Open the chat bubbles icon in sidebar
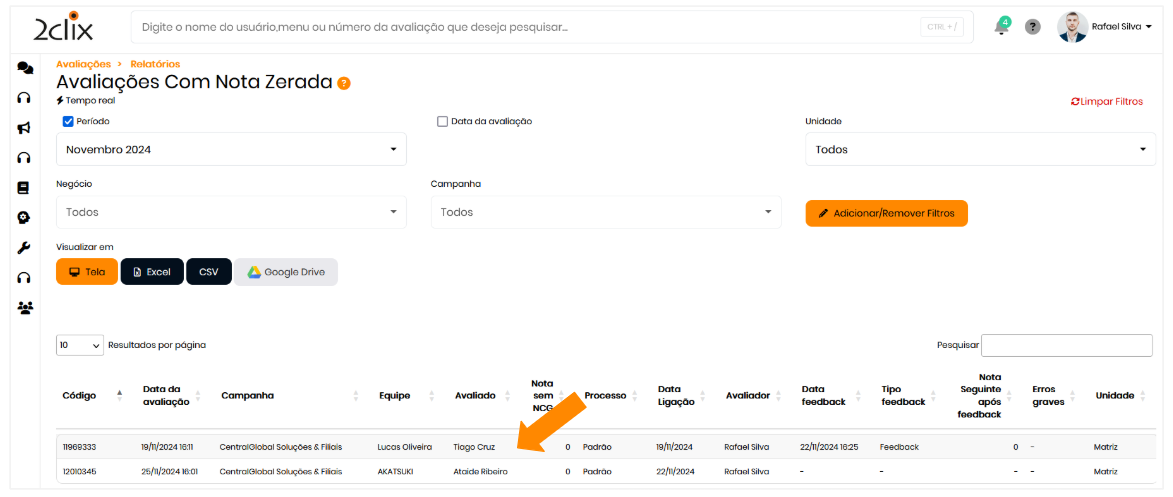The height and width of the screenshot is (497, 1173). [x=24, y=68]
